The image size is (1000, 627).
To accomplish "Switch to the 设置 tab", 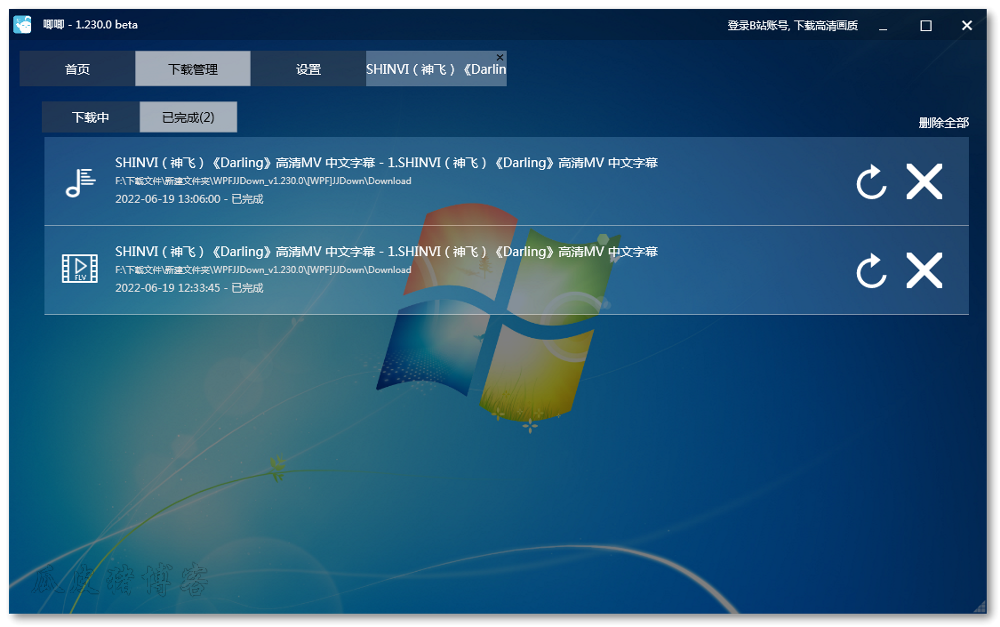I will [308, 69].
